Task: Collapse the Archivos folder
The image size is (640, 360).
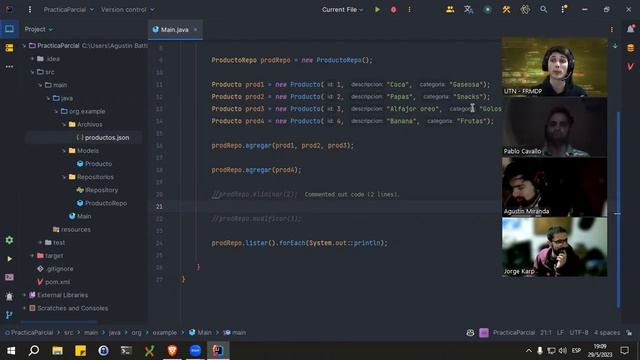Action: 64,124
